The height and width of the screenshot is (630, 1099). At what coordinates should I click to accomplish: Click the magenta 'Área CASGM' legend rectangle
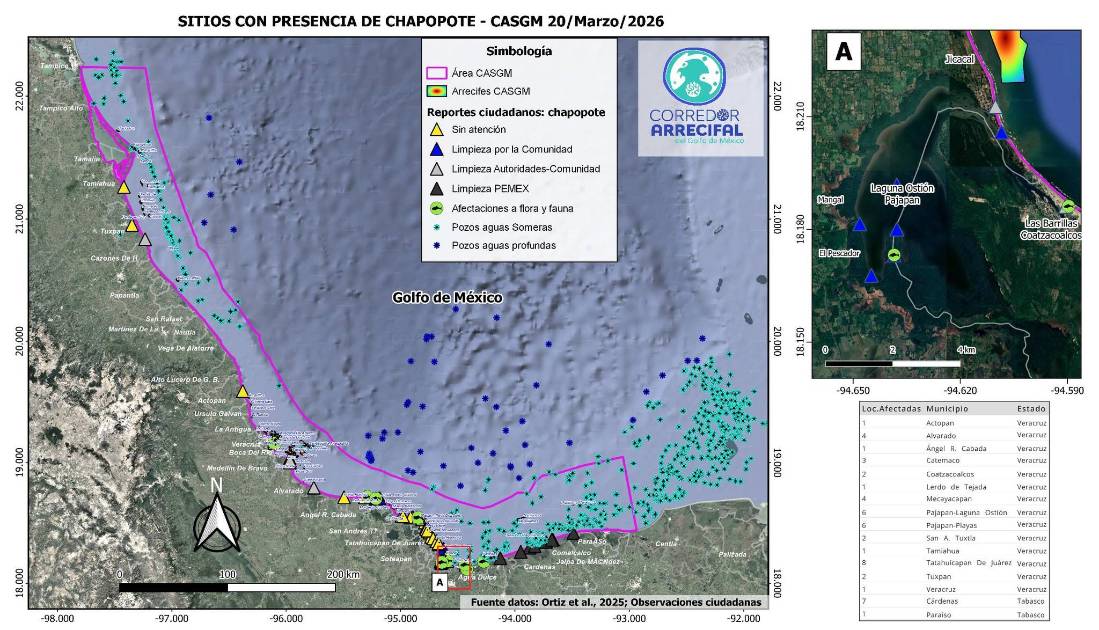pos(436,73)
